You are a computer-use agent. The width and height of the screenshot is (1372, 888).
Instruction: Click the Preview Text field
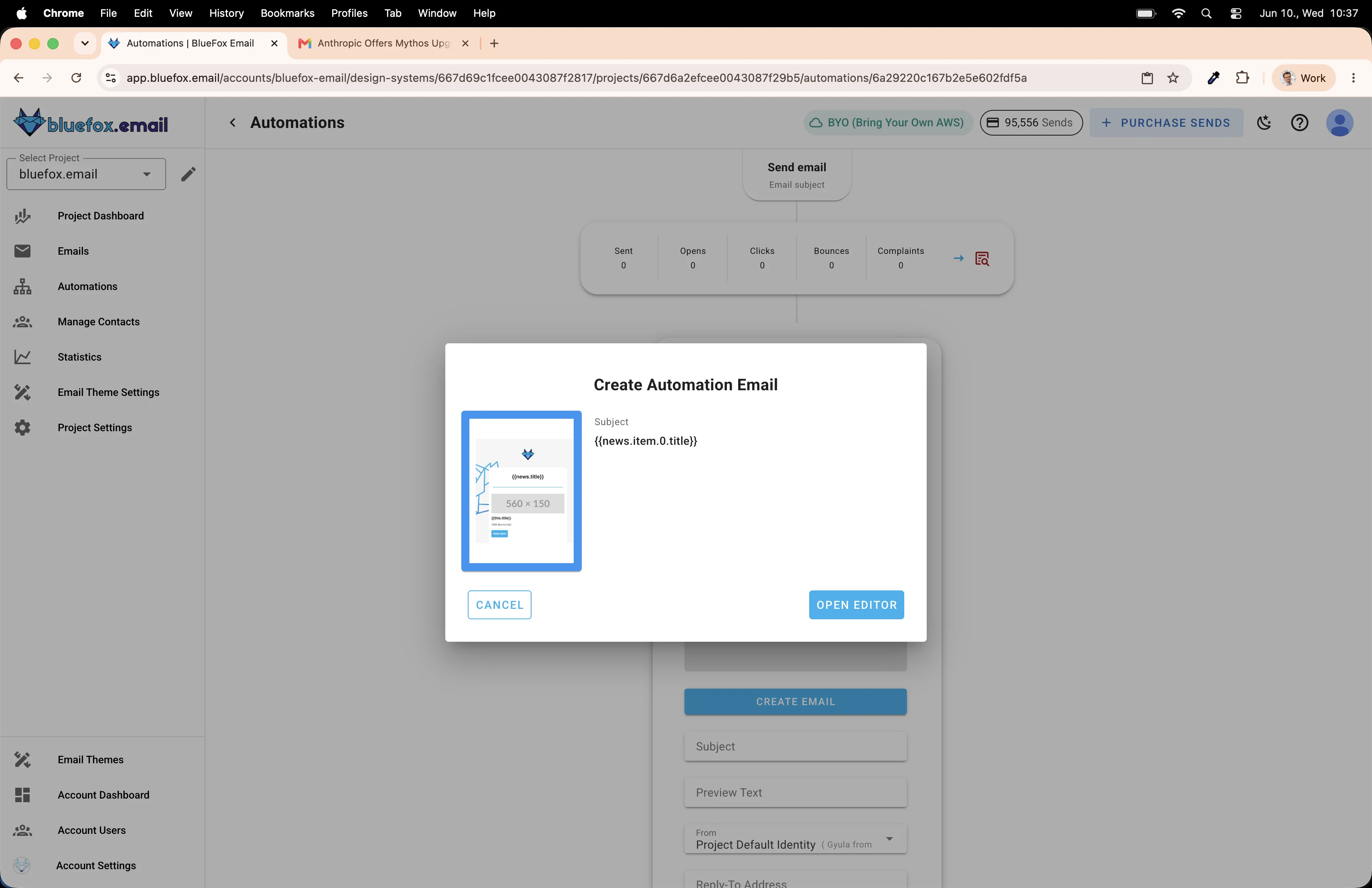click(795, 793)
